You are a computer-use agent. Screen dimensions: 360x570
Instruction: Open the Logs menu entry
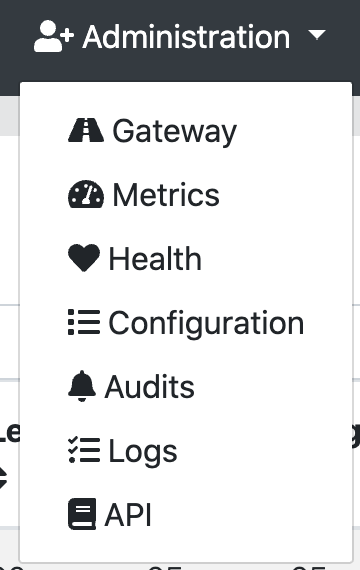point(186,450)
